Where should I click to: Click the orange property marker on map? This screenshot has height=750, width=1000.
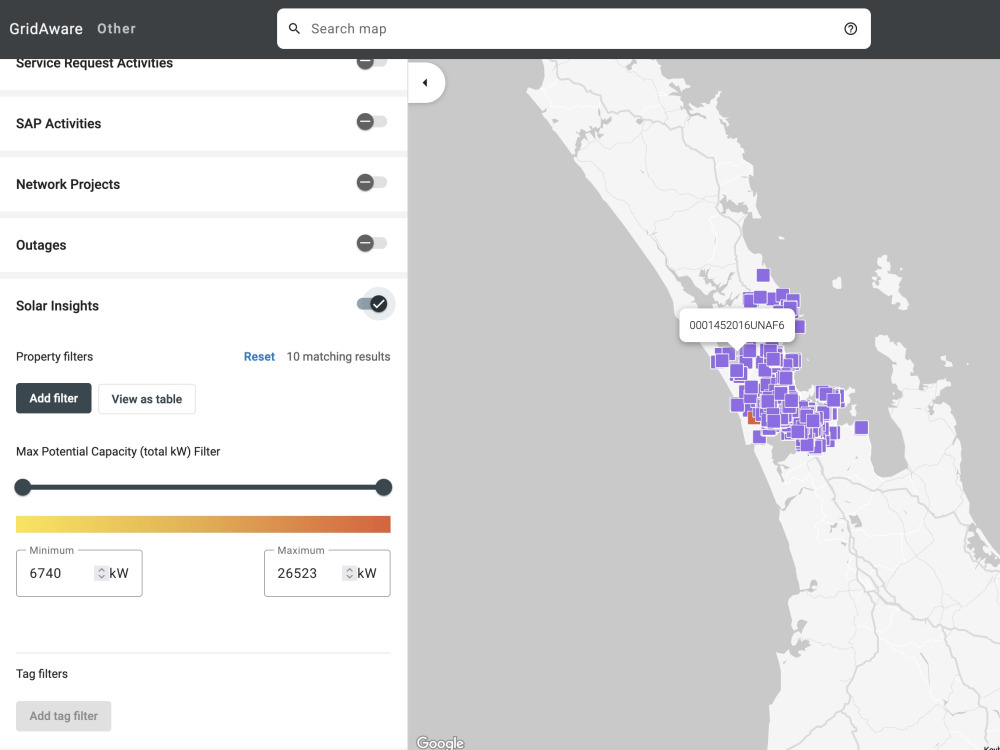pyautogui.click(x=753, y=418)
